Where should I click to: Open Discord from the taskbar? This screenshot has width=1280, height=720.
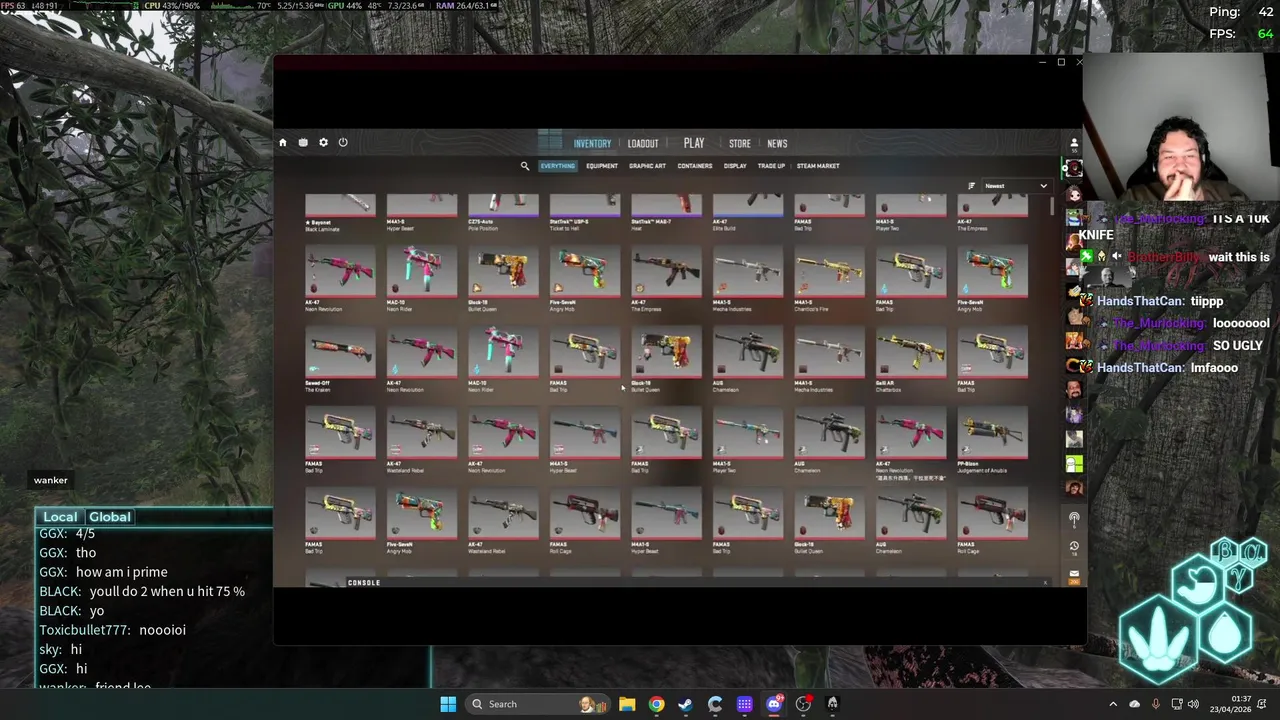point(774,704)
